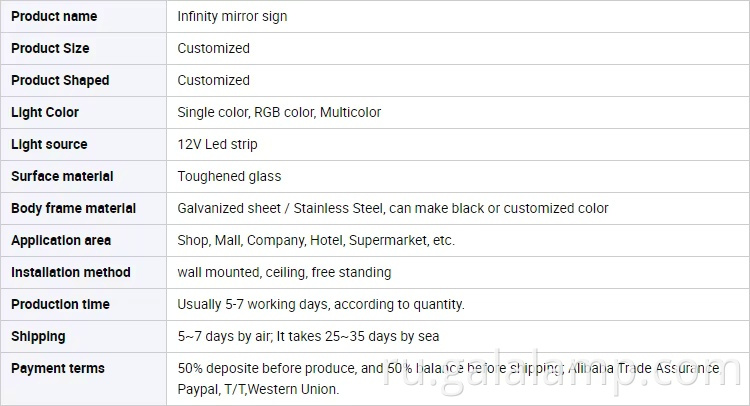Select the '12V Led strip' value

pyautogui.click(x=217, y=144)
